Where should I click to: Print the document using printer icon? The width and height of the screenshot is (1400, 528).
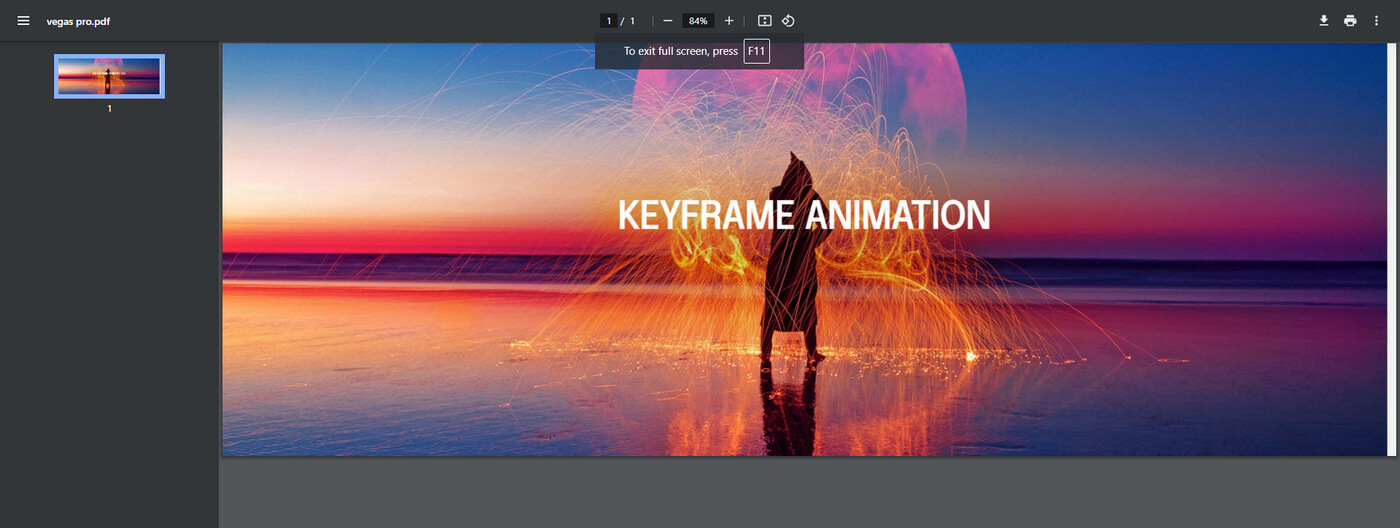click(1350, 21)
